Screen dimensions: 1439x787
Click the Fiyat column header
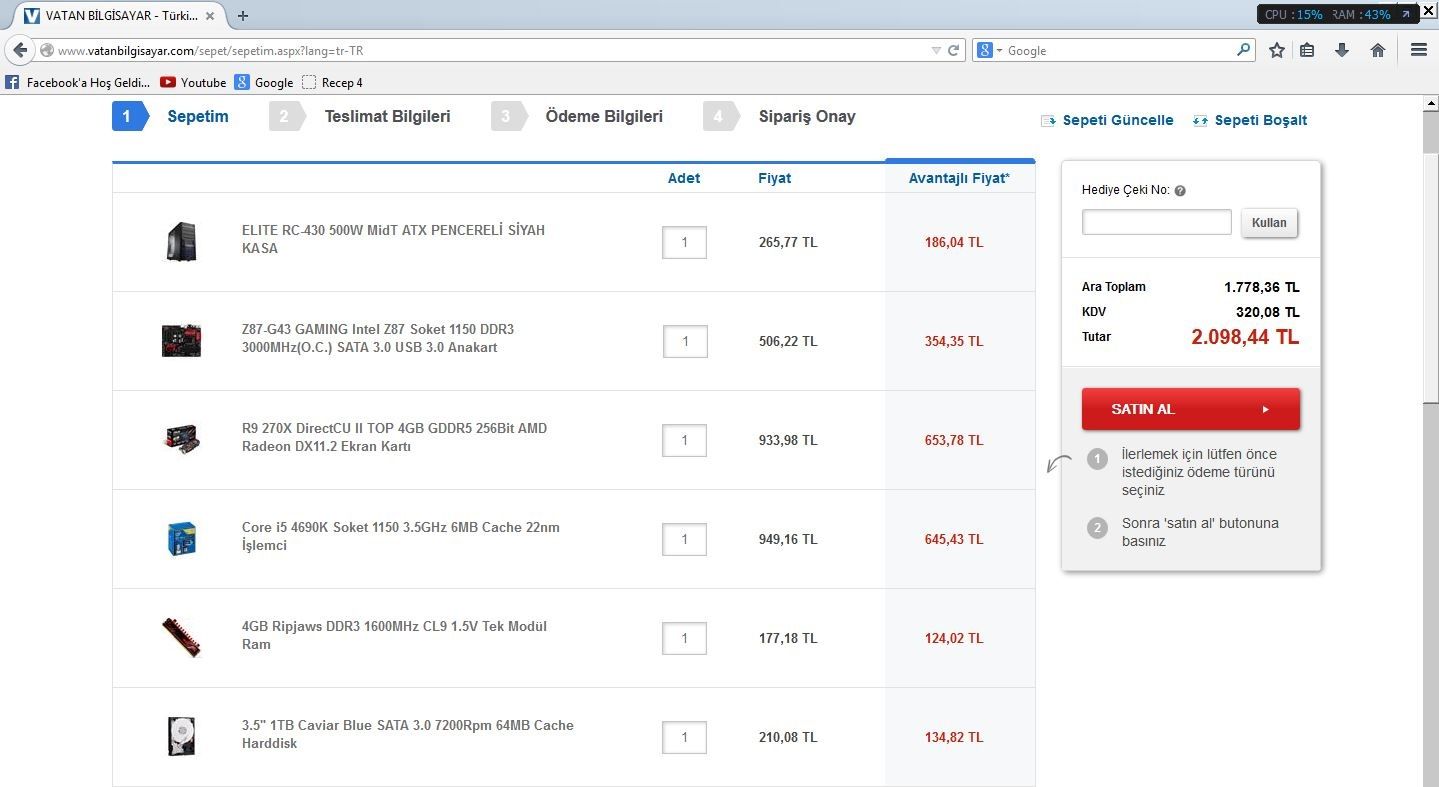774,178
